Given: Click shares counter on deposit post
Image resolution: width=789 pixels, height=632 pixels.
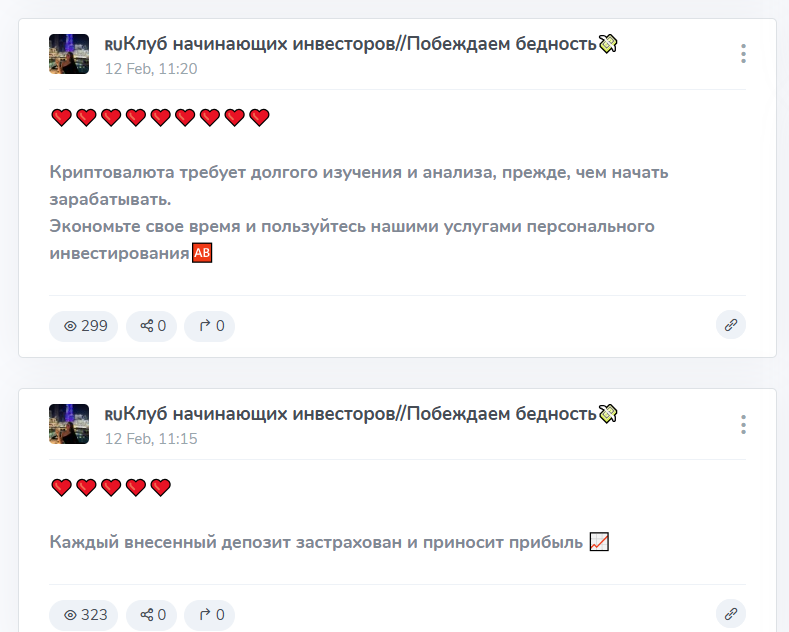Looking at the screenshot, I should pyautogui.click(x=152, y=615).
